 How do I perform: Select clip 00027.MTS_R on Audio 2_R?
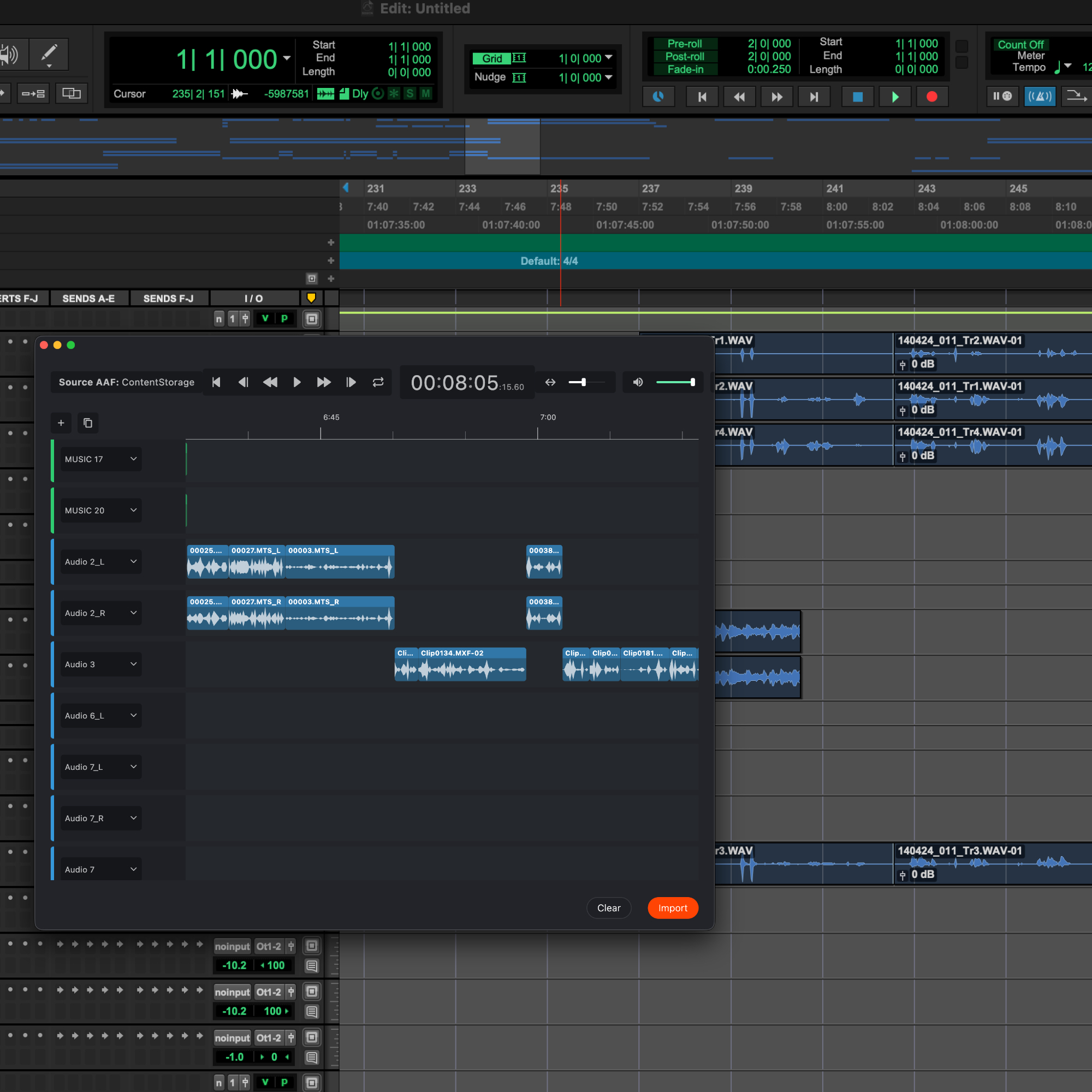pyautogui.click(x=257, y=613)
